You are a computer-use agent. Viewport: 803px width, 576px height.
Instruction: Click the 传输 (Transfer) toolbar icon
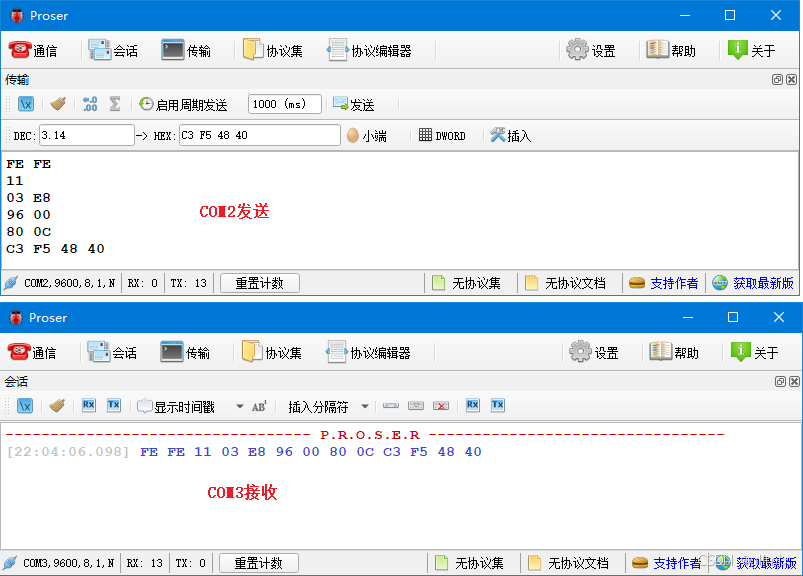[x=188, y=49]
